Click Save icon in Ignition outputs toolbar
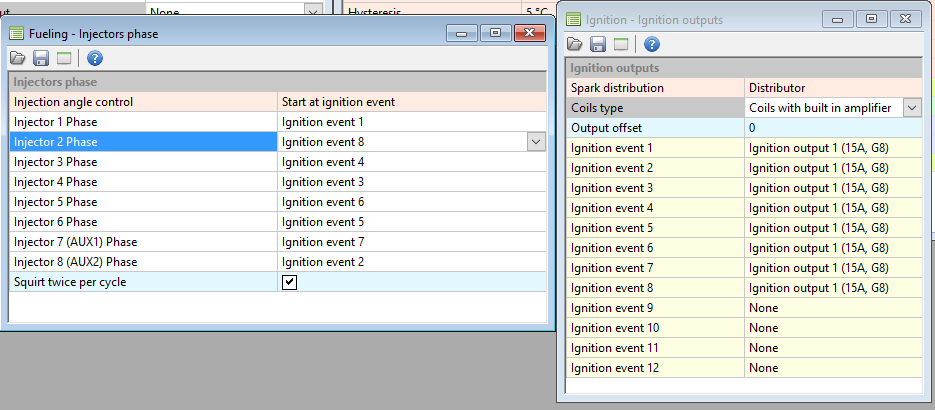 point(598,44)
